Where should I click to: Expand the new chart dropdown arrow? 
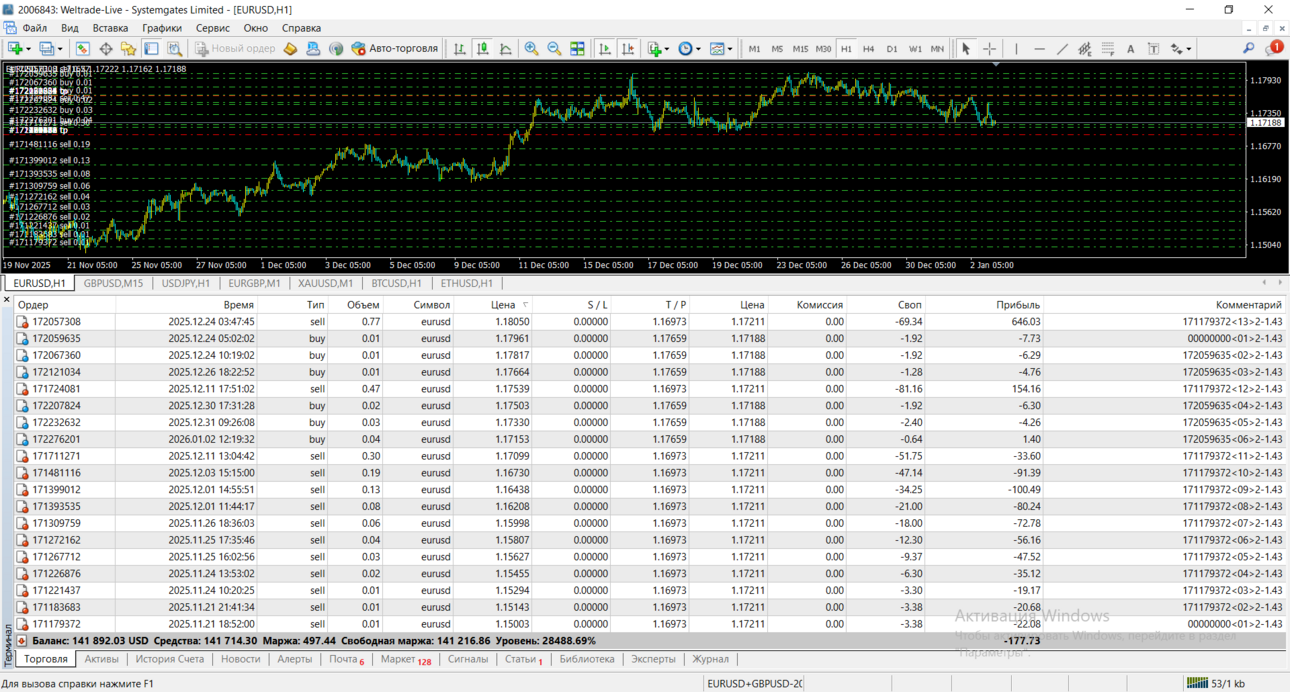28,48
